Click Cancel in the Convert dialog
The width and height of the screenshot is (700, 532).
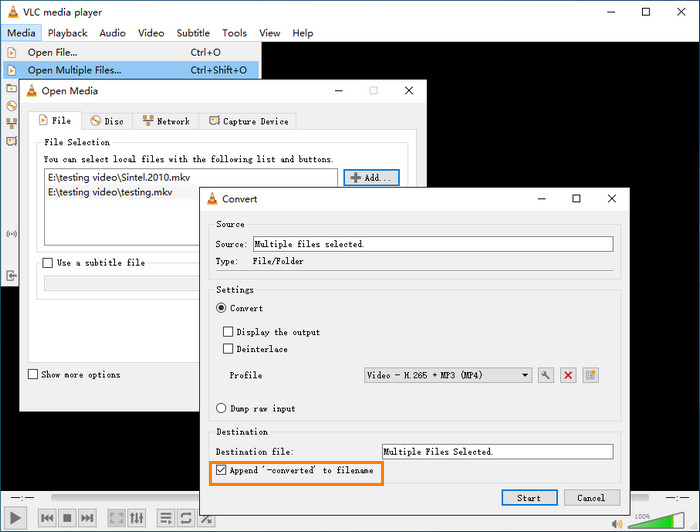tap(592, 498)
